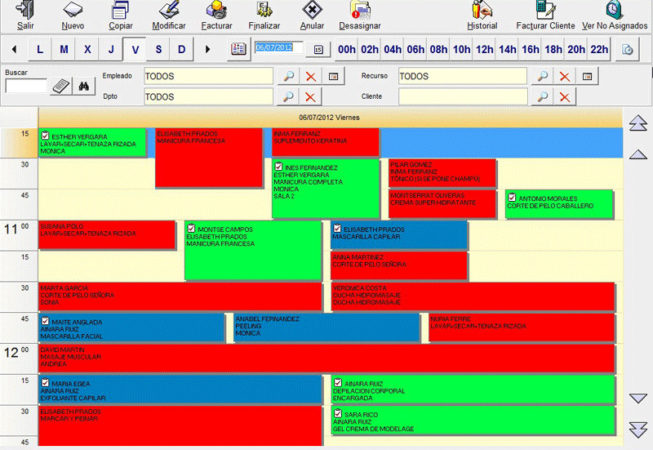Toggle checkbox on Maite Anglada appointment
Screen dimensions: 653x450
[x=45, y=321]
